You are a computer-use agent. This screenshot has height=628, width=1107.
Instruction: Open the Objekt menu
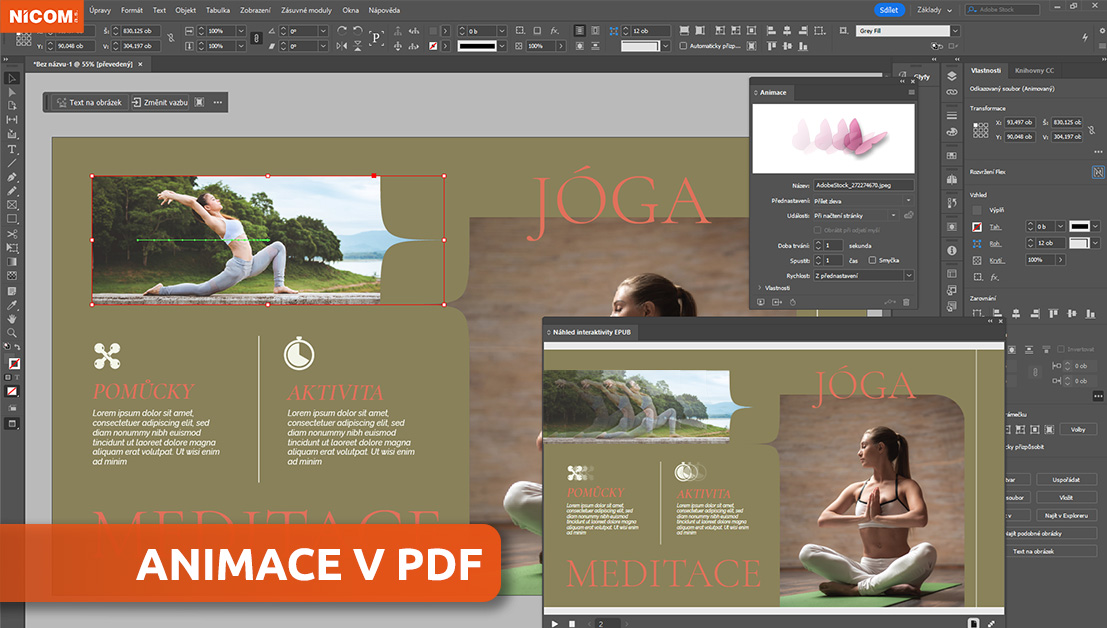pos(185,10)
